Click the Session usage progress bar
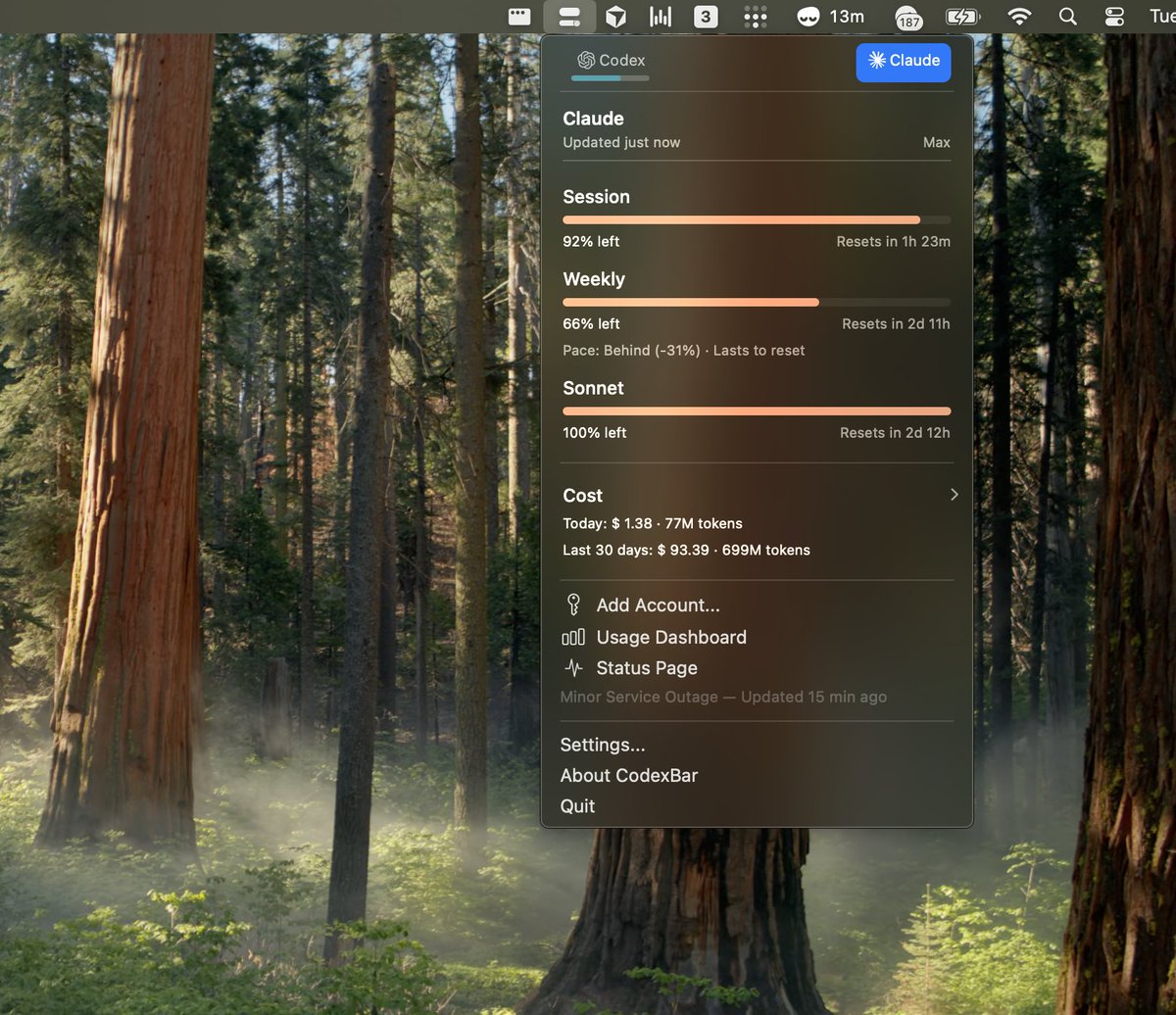1176x1015 pixels. coord(757,220)
